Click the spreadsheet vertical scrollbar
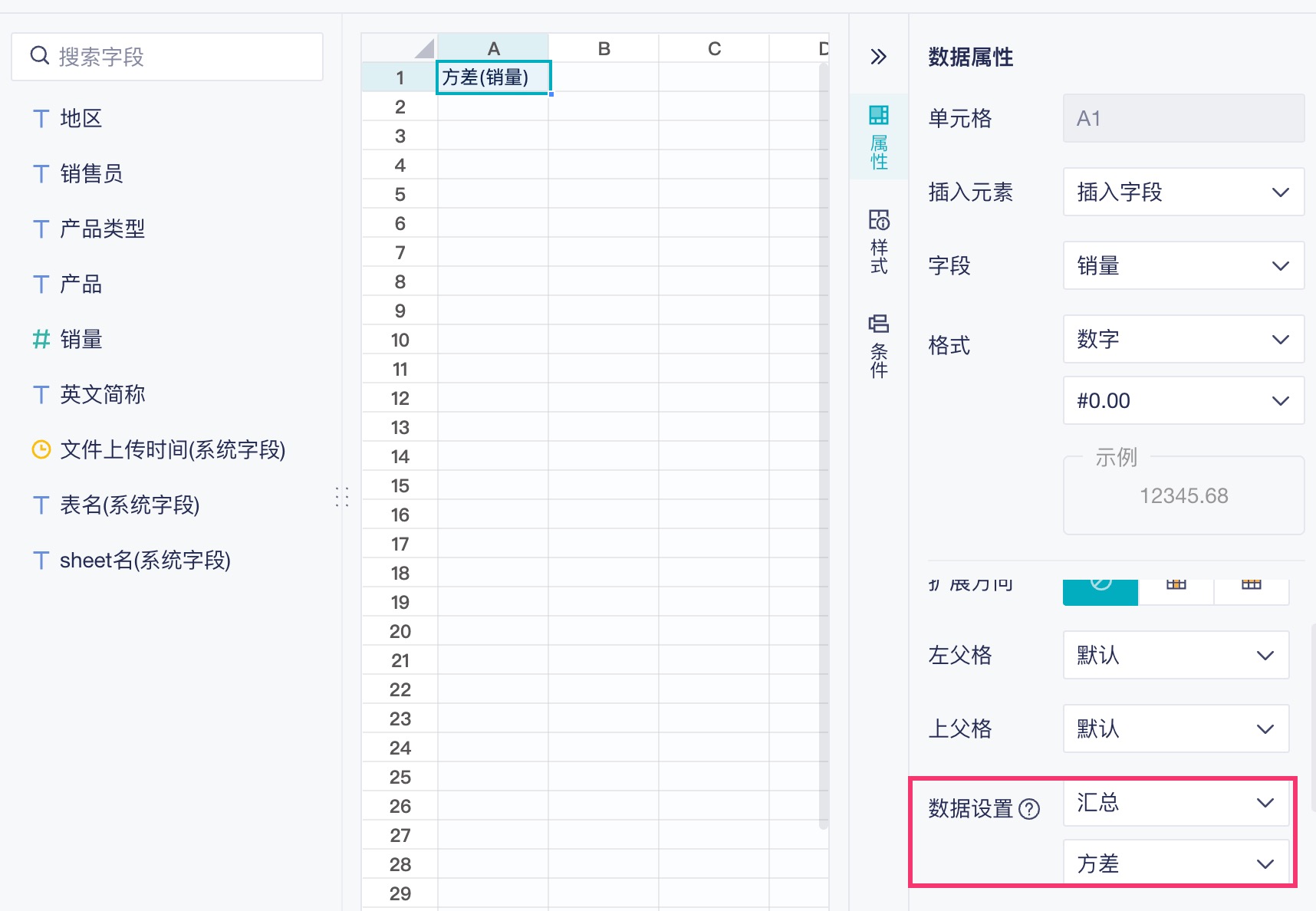The width and height of the screenshot is (1316, 911). pyautogui.click(x=824, y=445)
